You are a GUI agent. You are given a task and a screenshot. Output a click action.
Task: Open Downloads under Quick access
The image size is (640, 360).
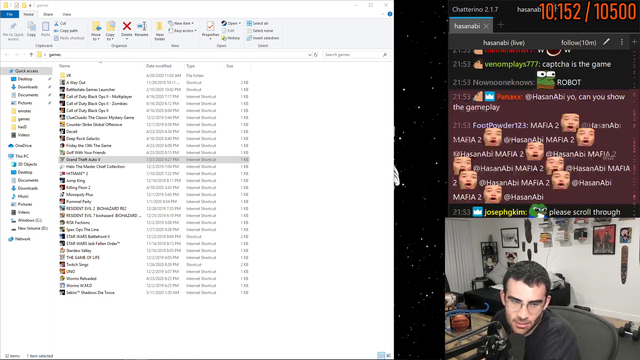click(27, 87)
